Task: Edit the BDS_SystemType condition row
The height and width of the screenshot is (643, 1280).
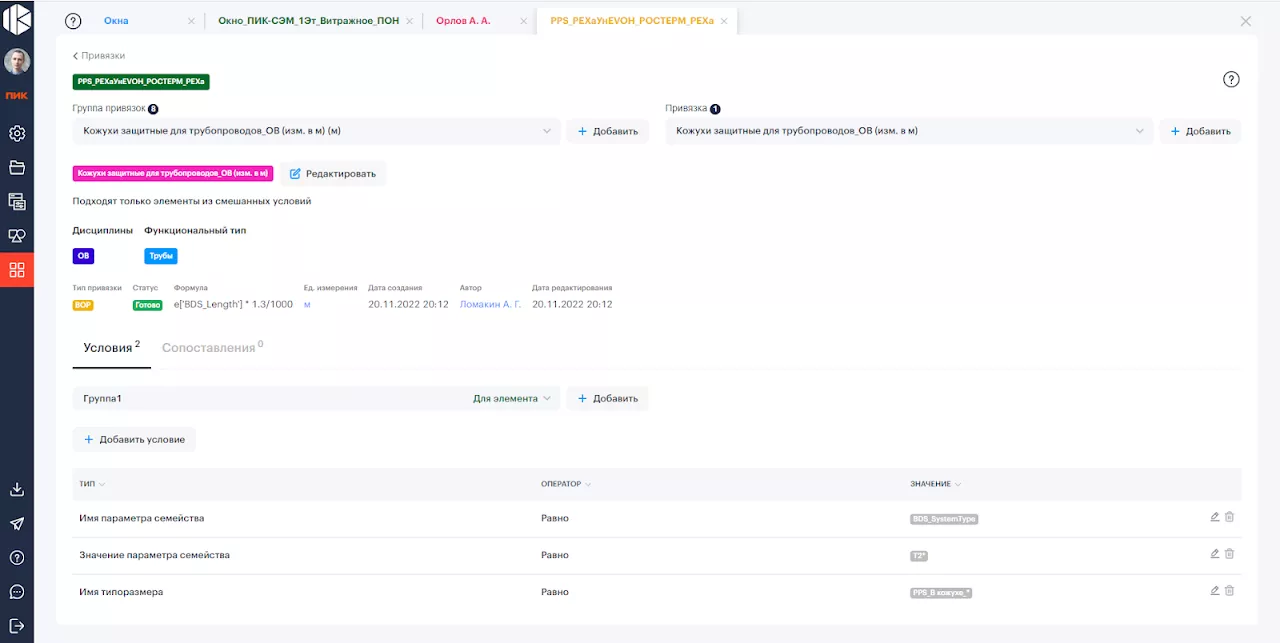Action: [x=1214, y=517]
